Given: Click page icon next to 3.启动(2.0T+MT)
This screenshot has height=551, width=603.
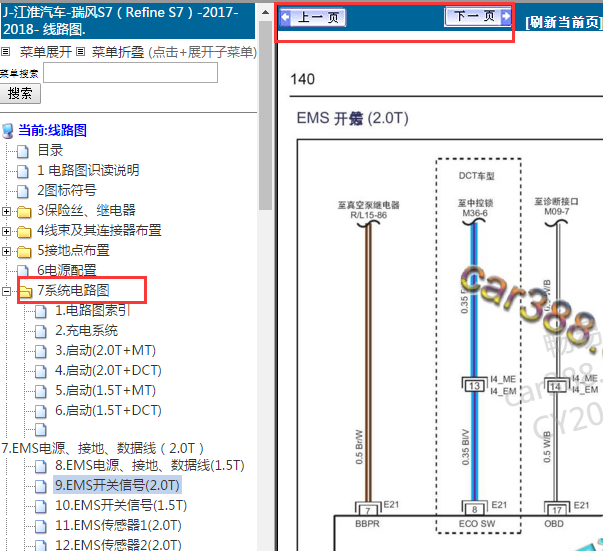Looking at the screenshot, I should pos(41,351).
